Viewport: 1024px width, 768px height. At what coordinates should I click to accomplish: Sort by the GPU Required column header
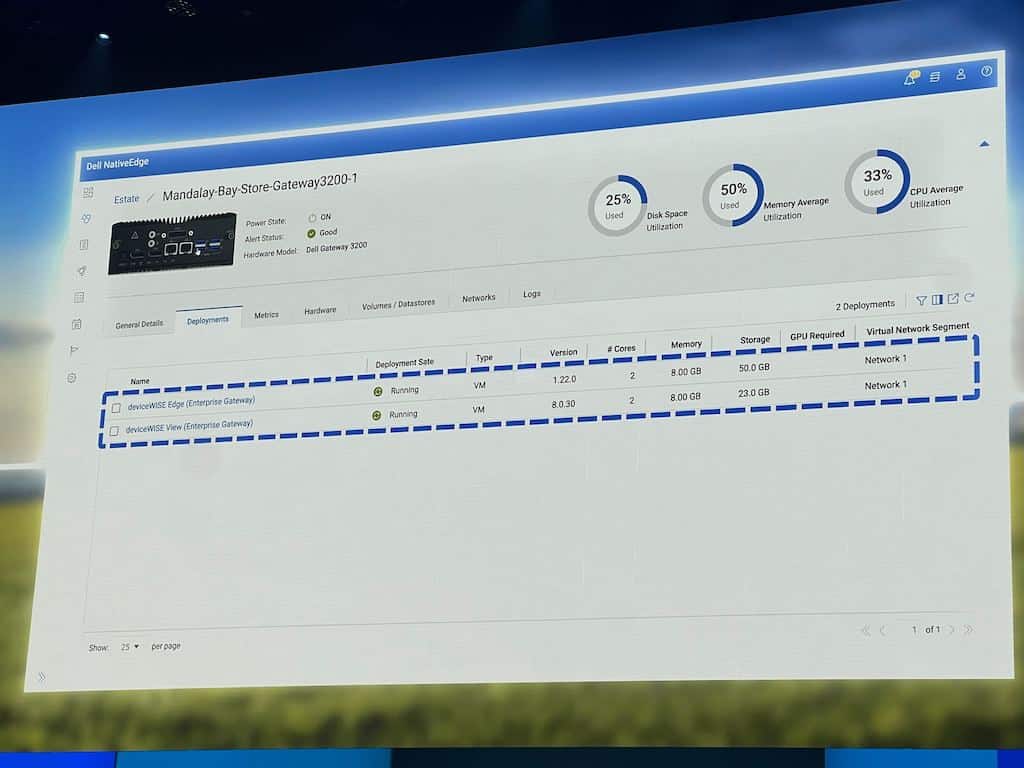817,336
